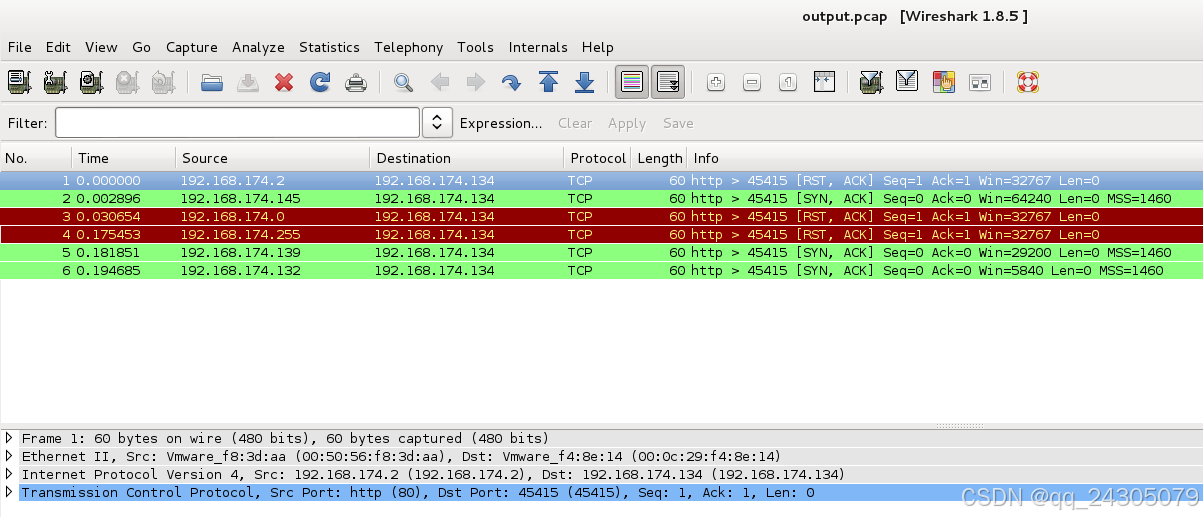
Task: Show capture options dialog icon
Action: coord(55,82)
